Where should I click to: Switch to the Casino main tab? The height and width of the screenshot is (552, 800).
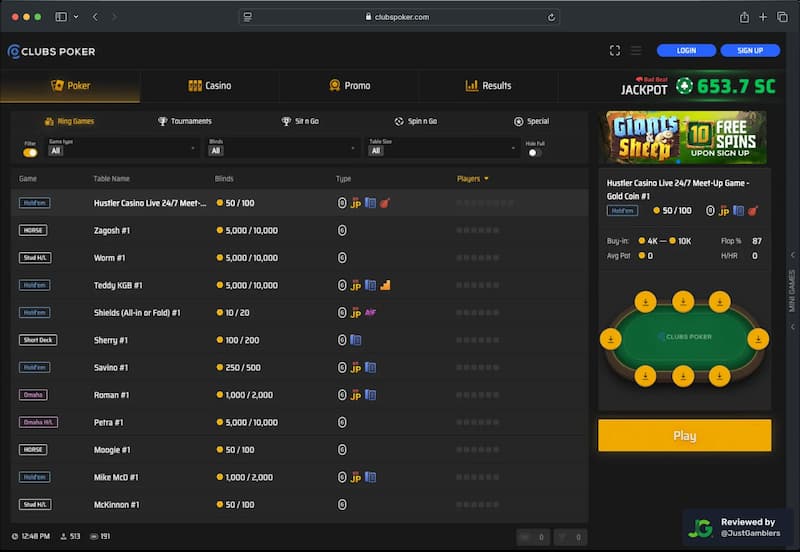[210, 86]
